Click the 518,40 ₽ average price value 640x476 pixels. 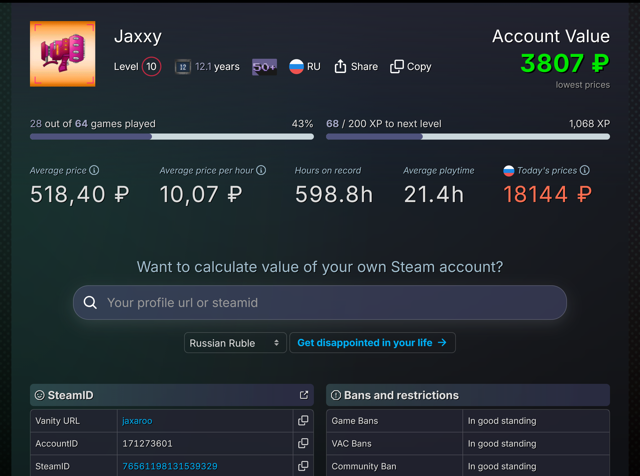pos(80,194)
